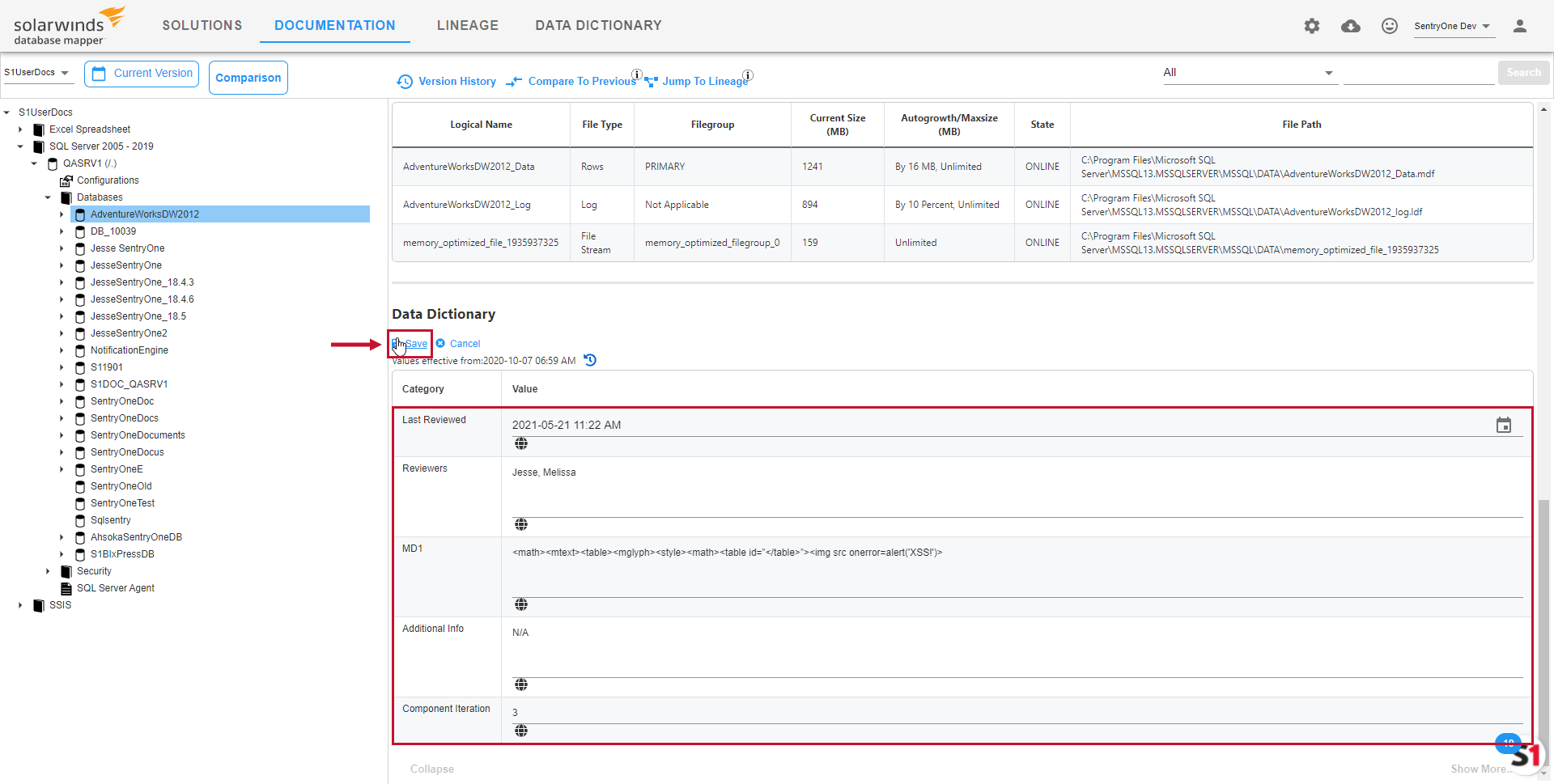Click the Collapse link at bottom
Image resolution: width=1554 pixels, height=784 pixels.
(x=432, y=769)
